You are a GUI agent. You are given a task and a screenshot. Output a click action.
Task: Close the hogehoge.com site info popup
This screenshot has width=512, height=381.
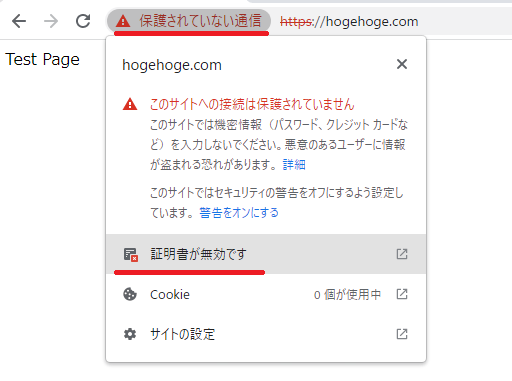[402, 64]
